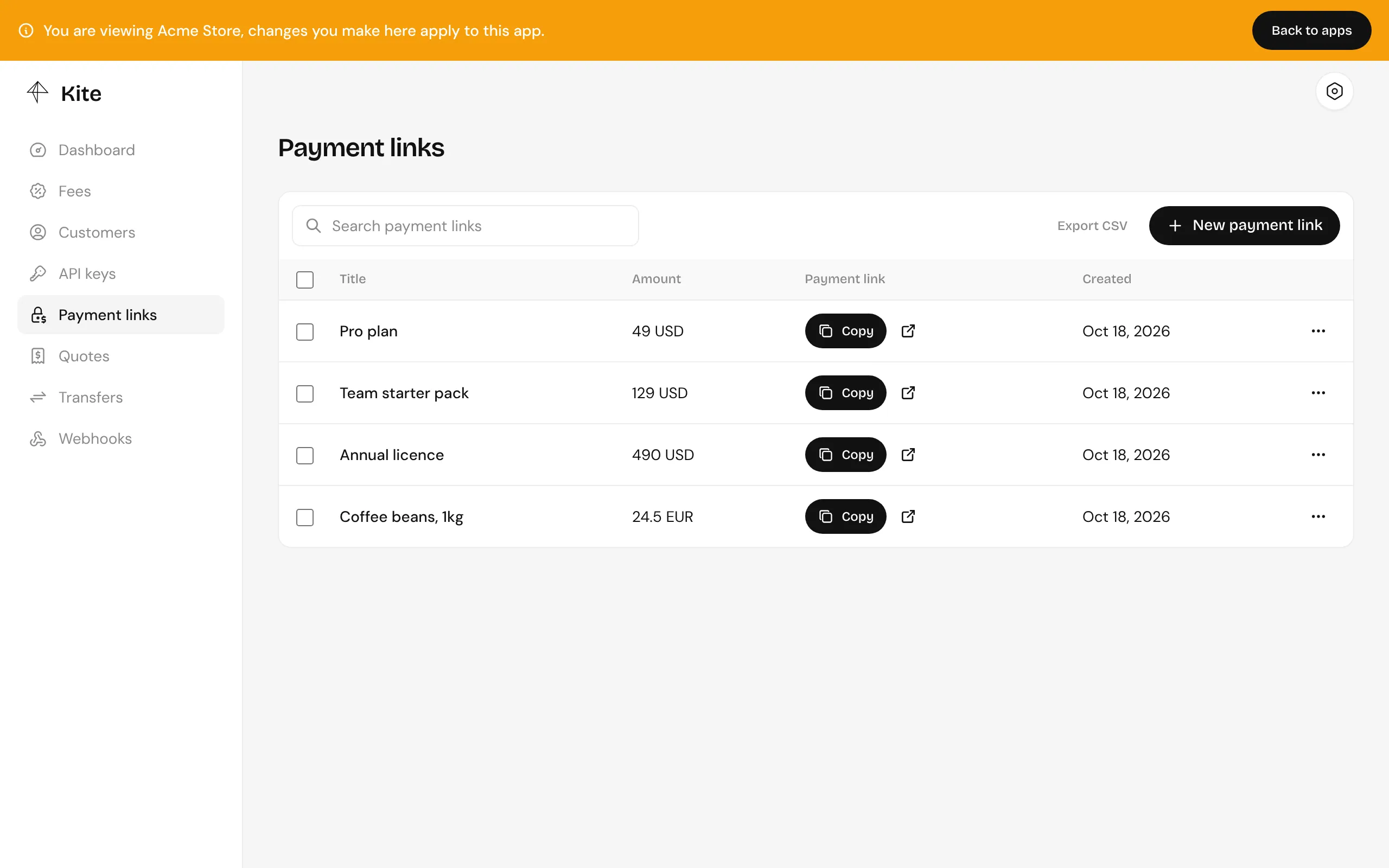This screenshot has height=868, width=1389.
Task: Toggle the select-all header checkbox
Action: pyautogui.click(x=305, y=279)
